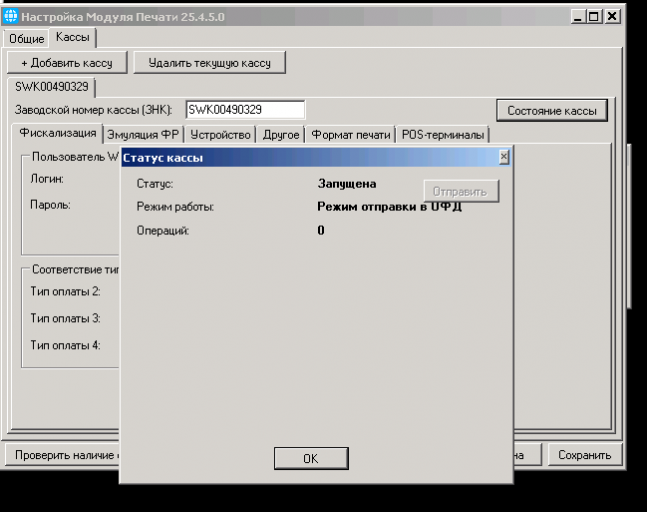Screen dimensions: 647x512
Task: Confirm the status dialog with OK
Action: pyautogui.click(x=311, y=458)
